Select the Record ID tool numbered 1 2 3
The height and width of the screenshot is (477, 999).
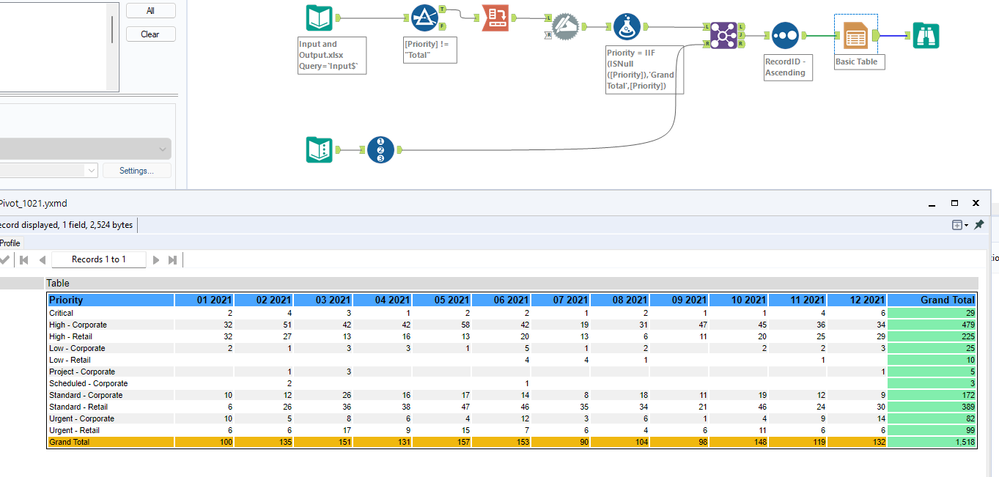coord(381,150)
